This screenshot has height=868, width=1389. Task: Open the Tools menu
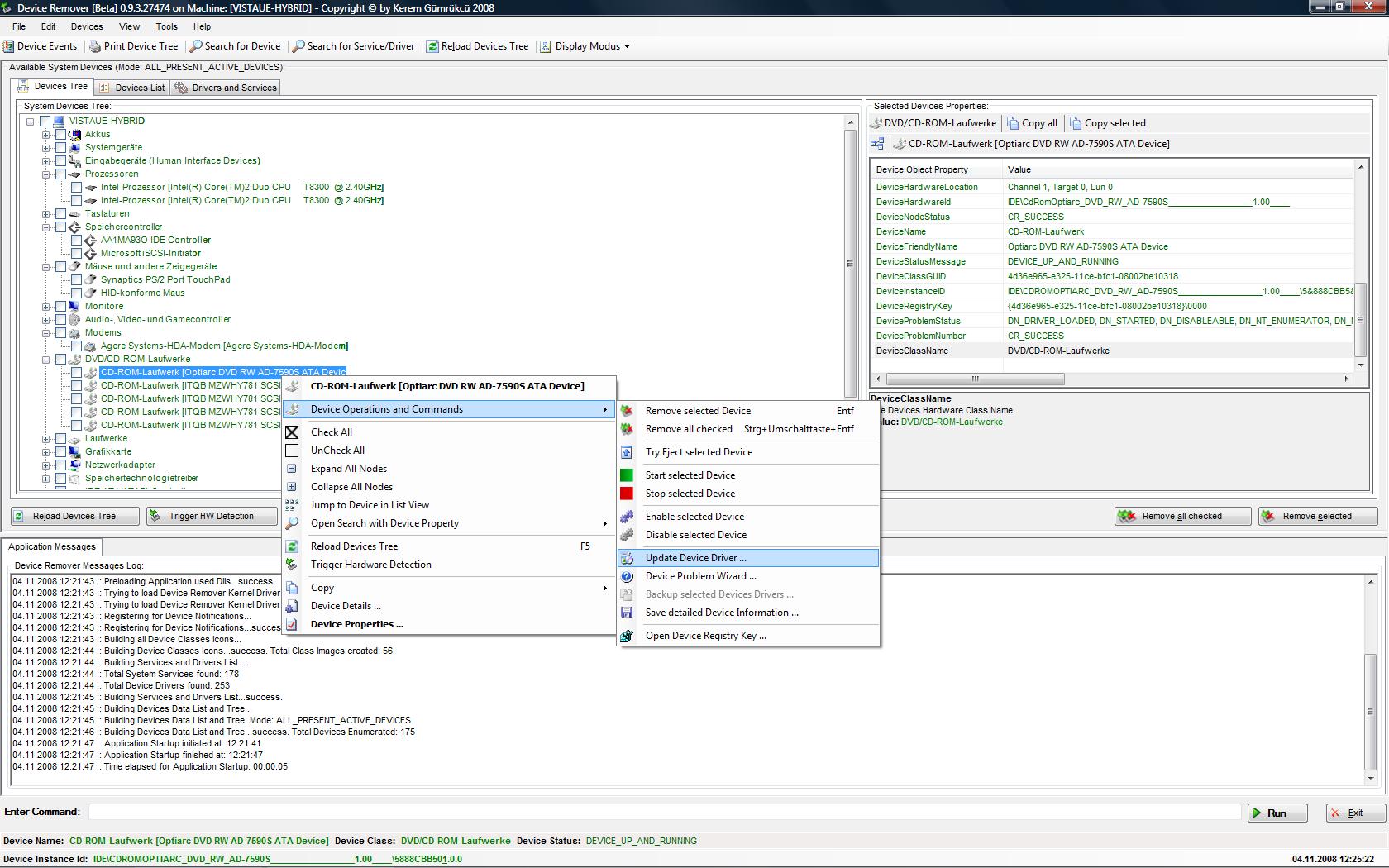[x=165, y=26]
